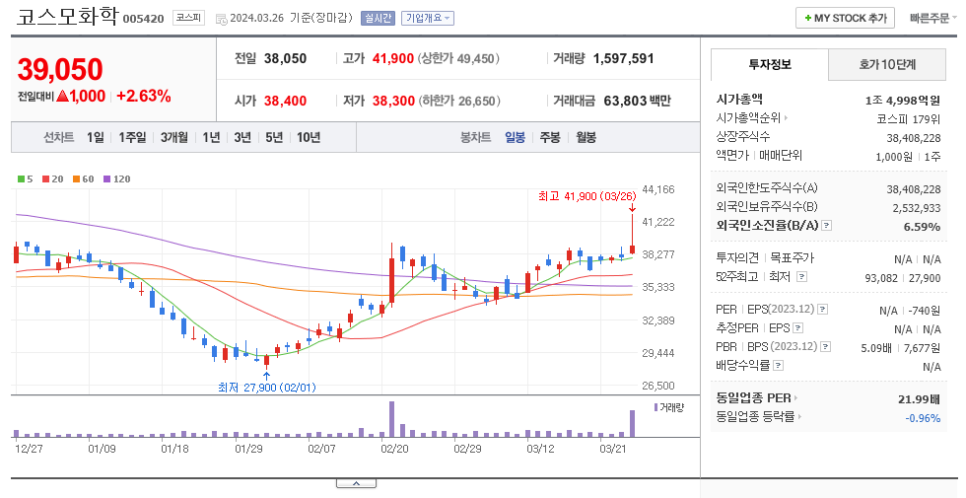Click the 최고 41,900 (03/26) chart marker
Screen dimensions: 966x498
click(x=586, y=196)
